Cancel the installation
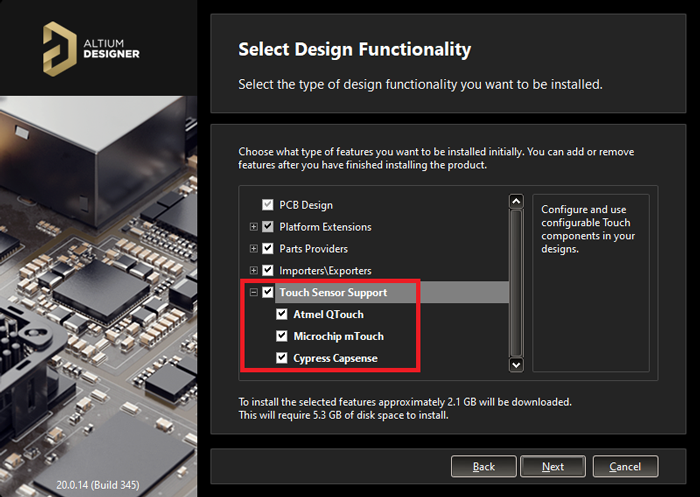 pos(625,467)
